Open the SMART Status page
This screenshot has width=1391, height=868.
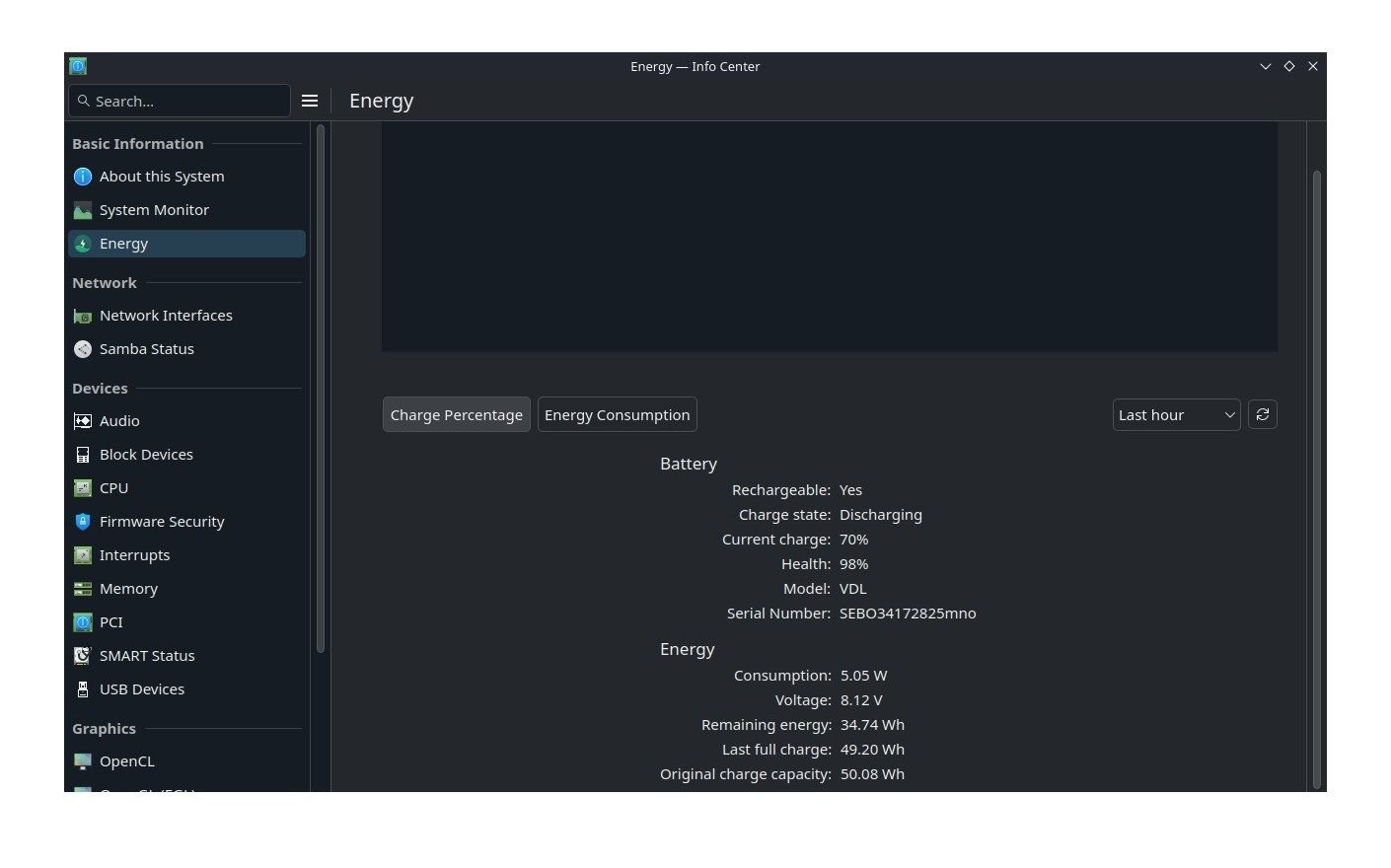click(x=186, y=656)
